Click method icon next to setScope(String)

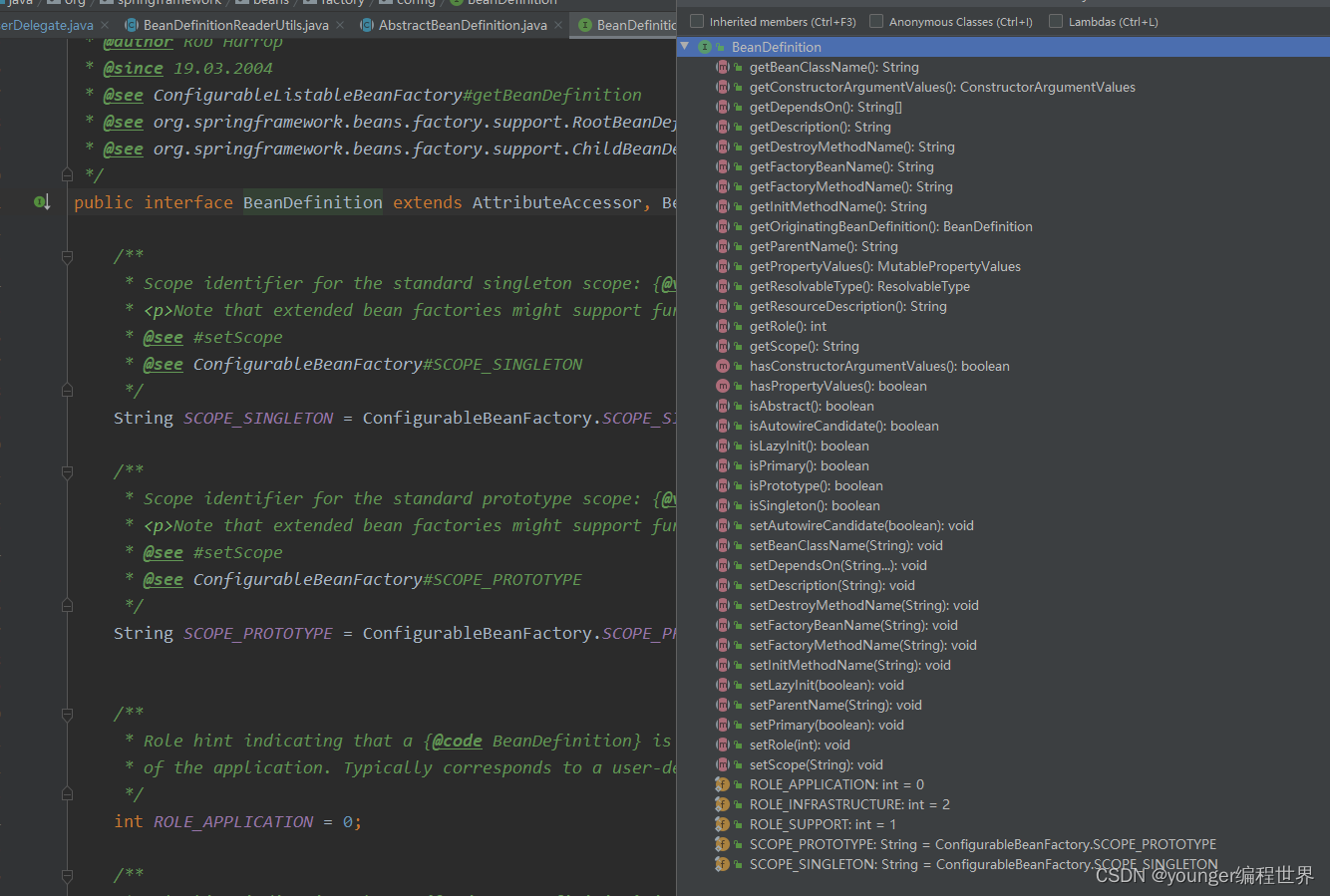click(723, 764)
